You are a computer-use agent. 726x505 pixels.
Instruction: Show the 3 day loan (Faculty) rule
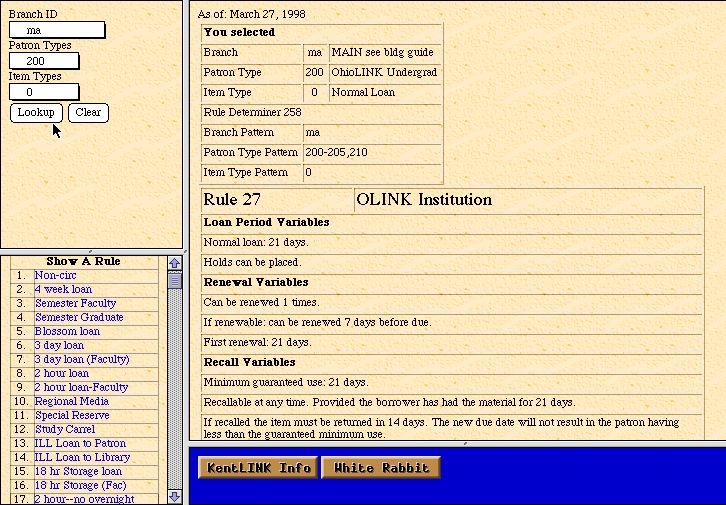pyautogui.click(x=82, y=359)
